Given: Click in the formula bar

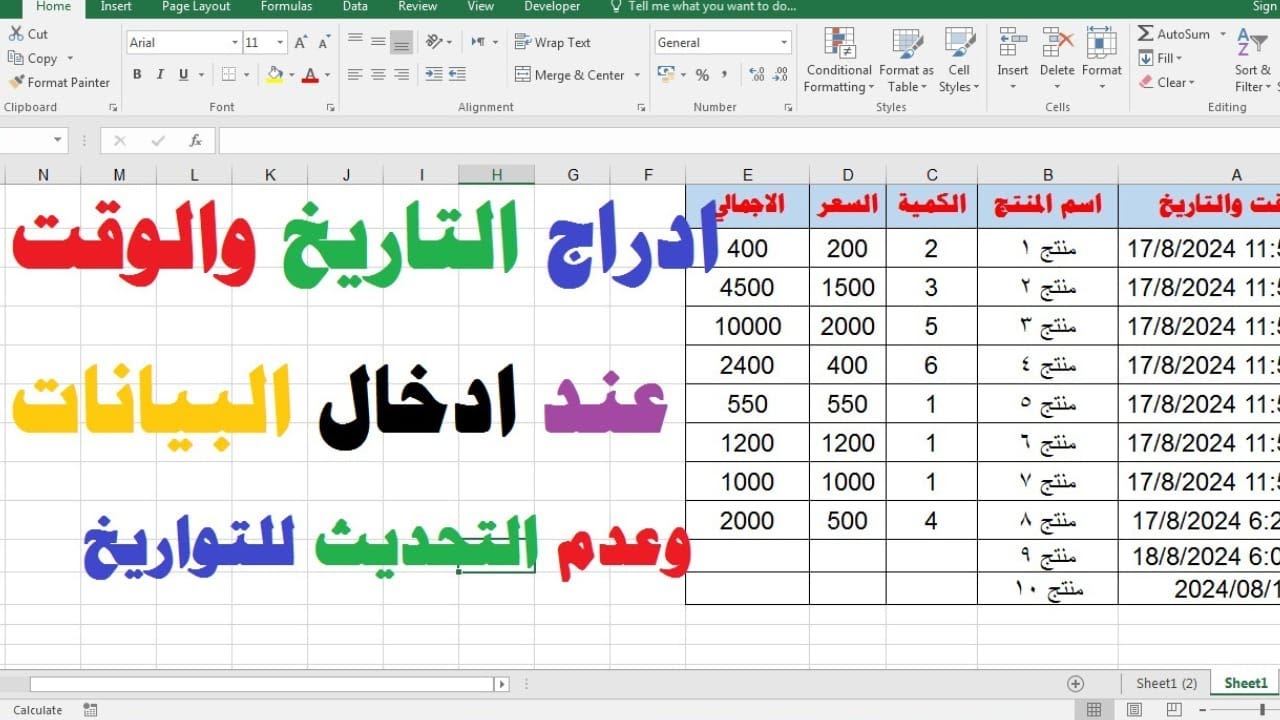Looking at the screenshot, I should [748, 141].
